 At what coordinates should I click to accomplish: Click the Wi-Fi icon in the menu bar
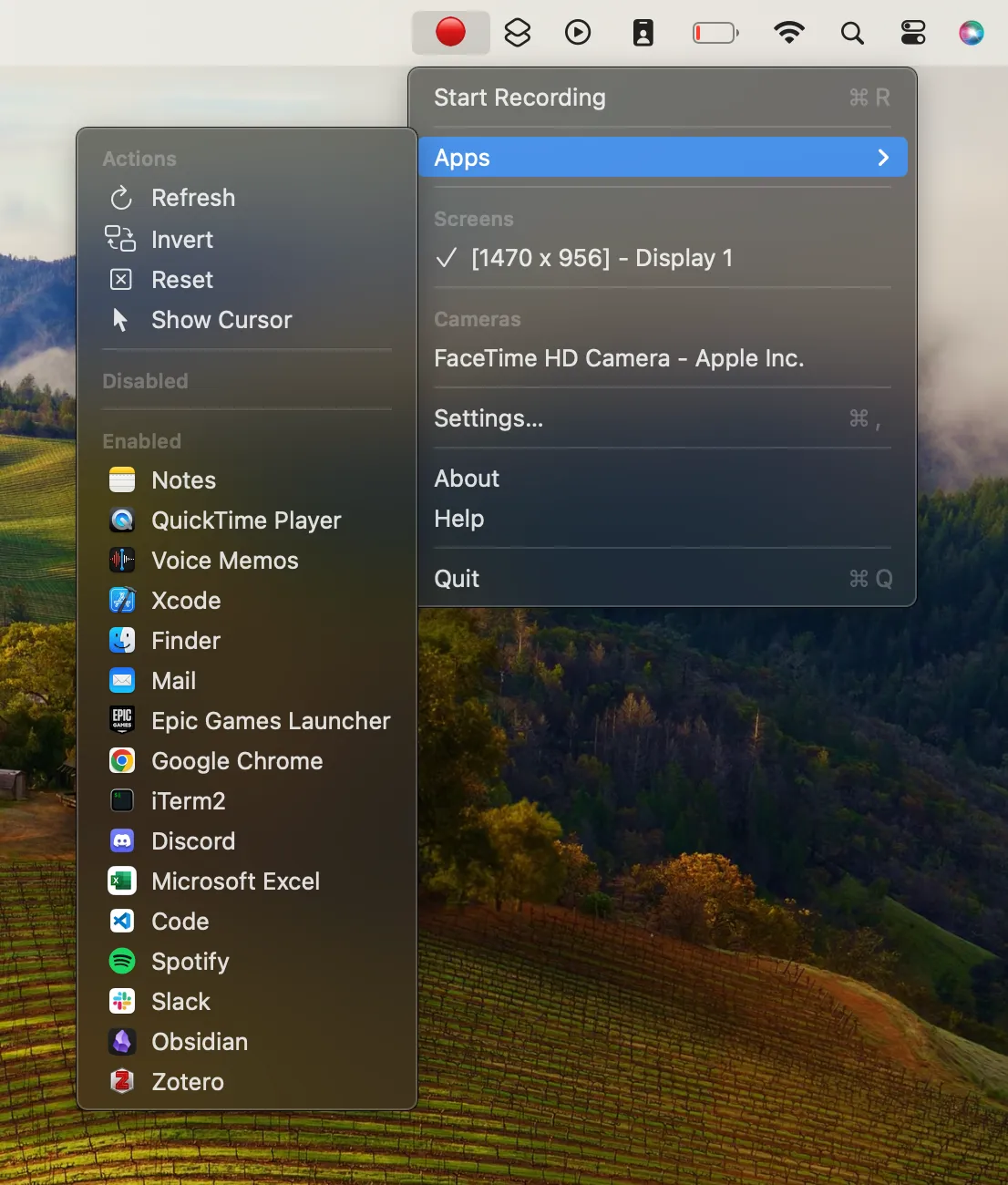point(789,32)
